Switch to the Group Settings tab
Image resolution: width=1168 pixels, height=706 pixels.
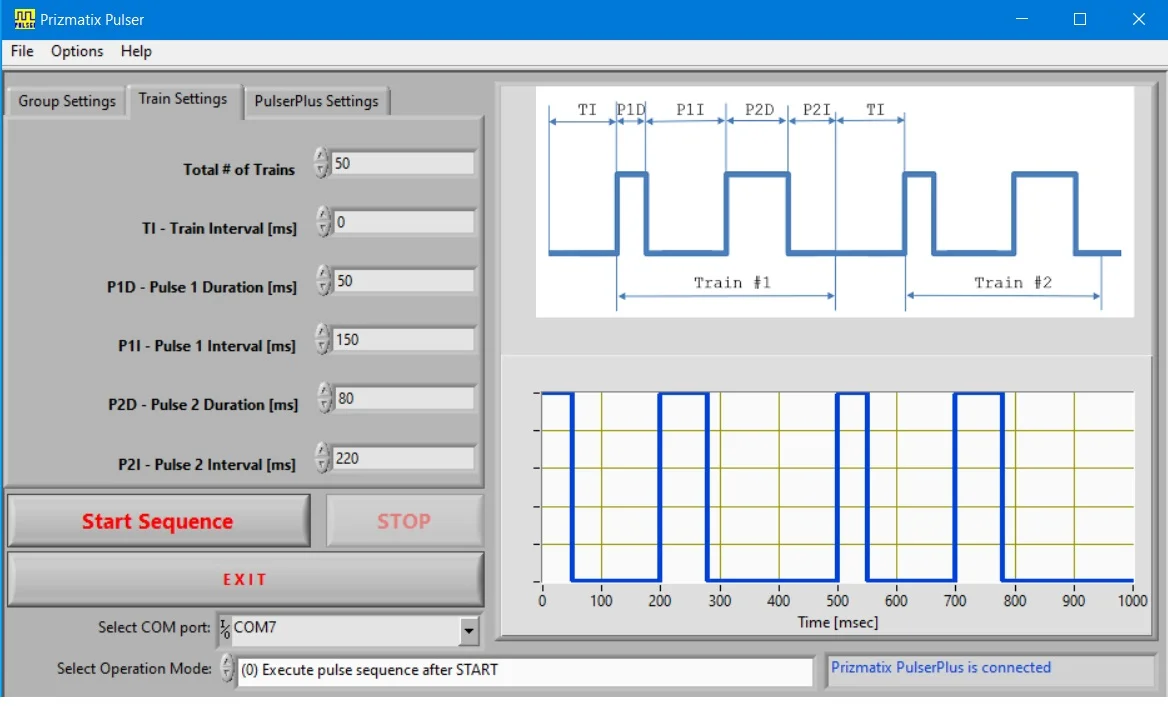coord(65,101)
